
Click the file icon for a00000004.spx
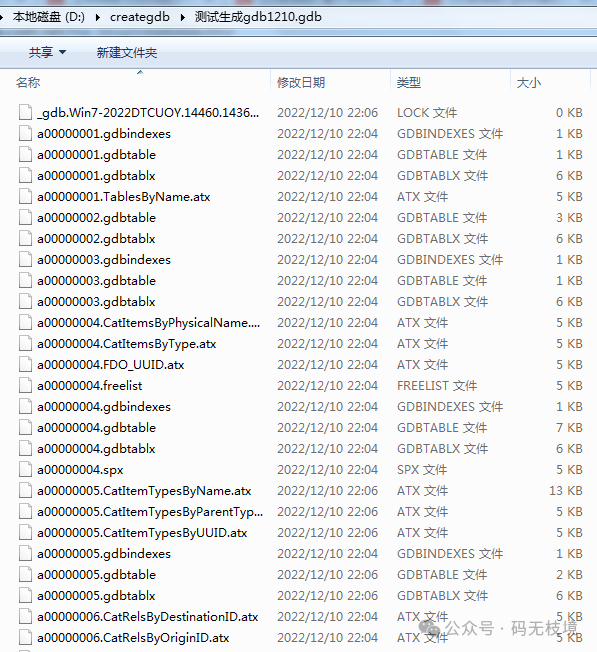25,469
